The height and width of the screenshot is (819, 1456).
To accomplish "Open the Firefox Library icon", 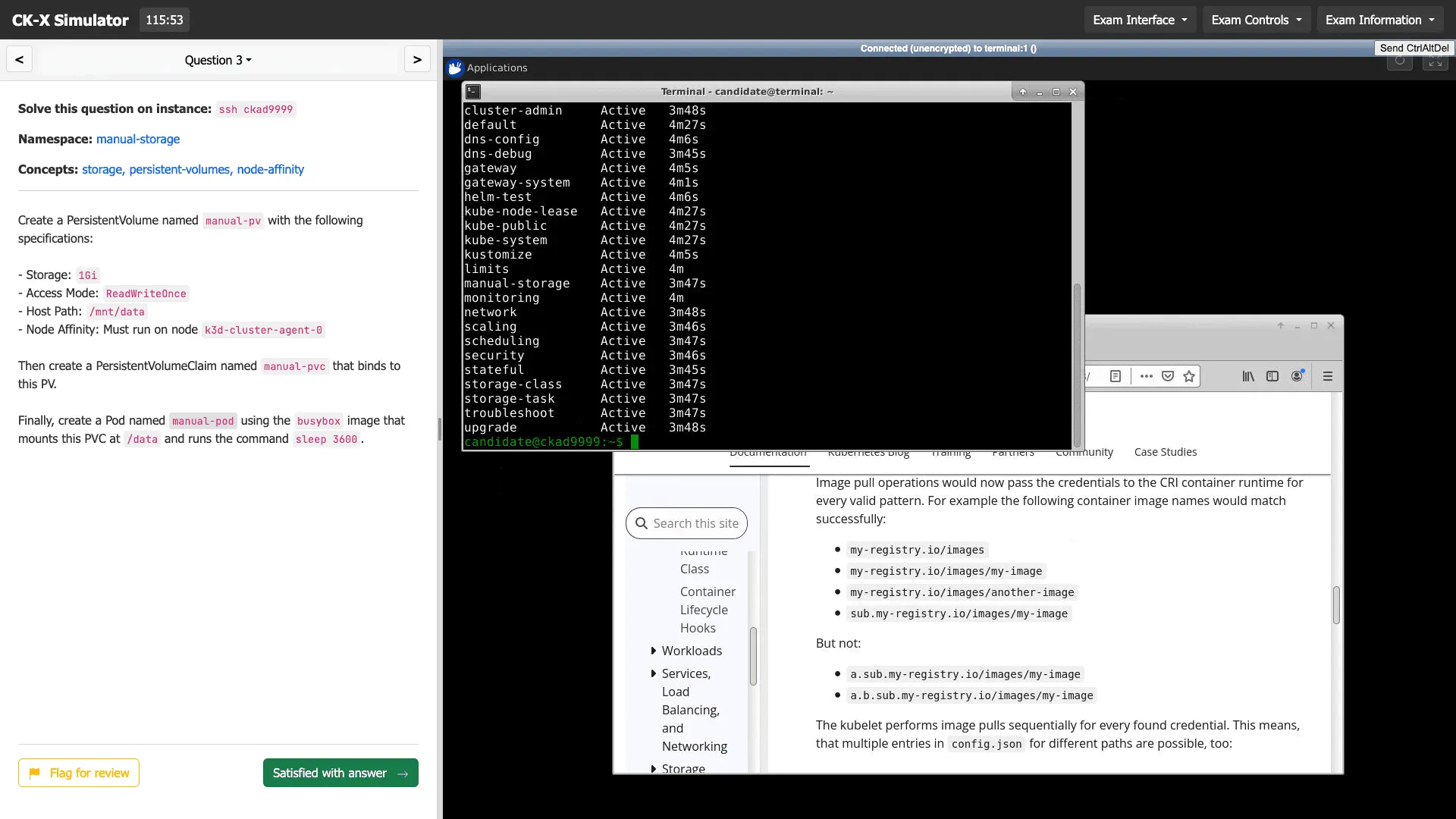I will [1248, 376].
